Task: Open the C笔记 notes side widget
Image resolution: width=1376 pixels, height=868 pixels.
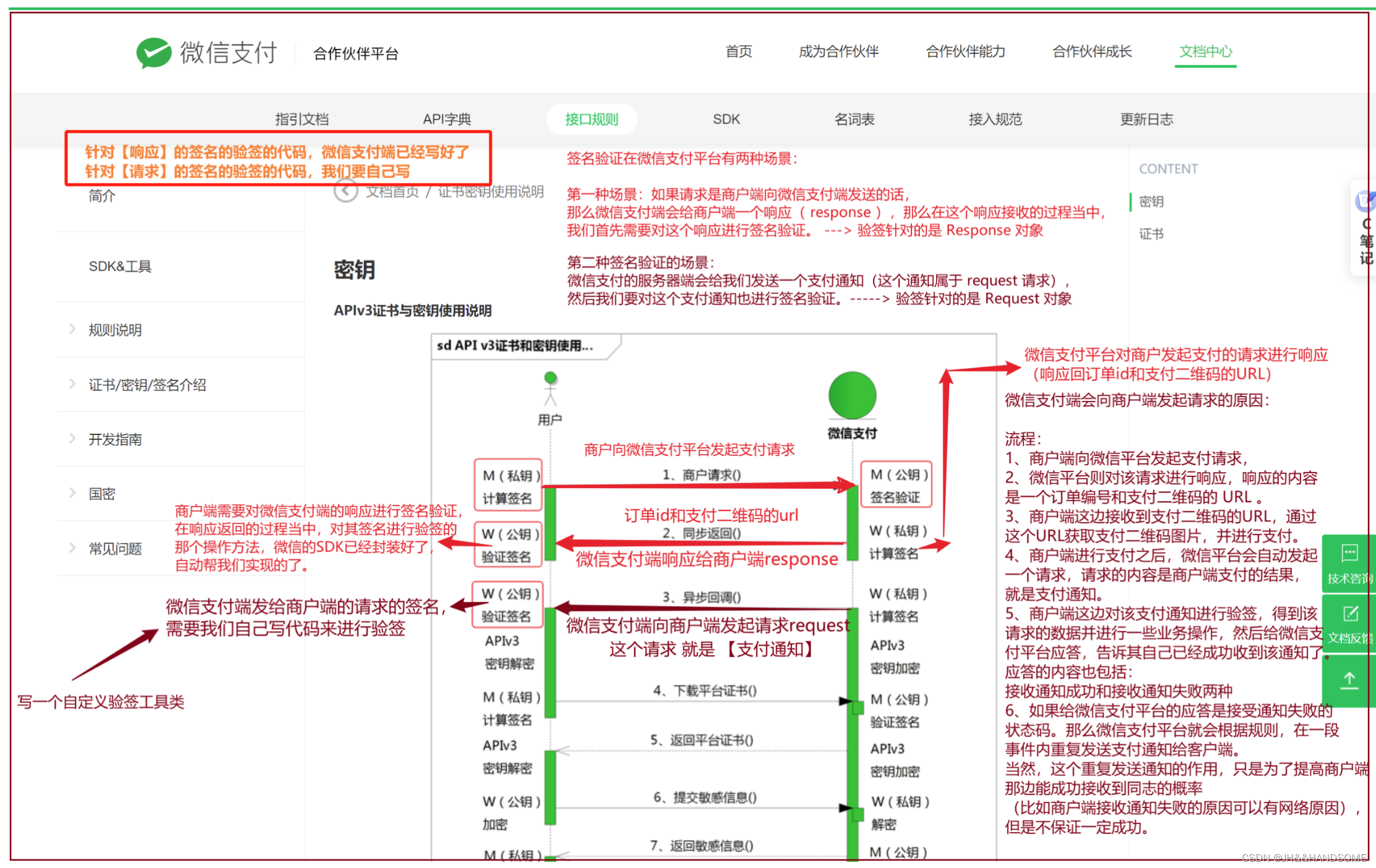Action: pos(1365,229)
